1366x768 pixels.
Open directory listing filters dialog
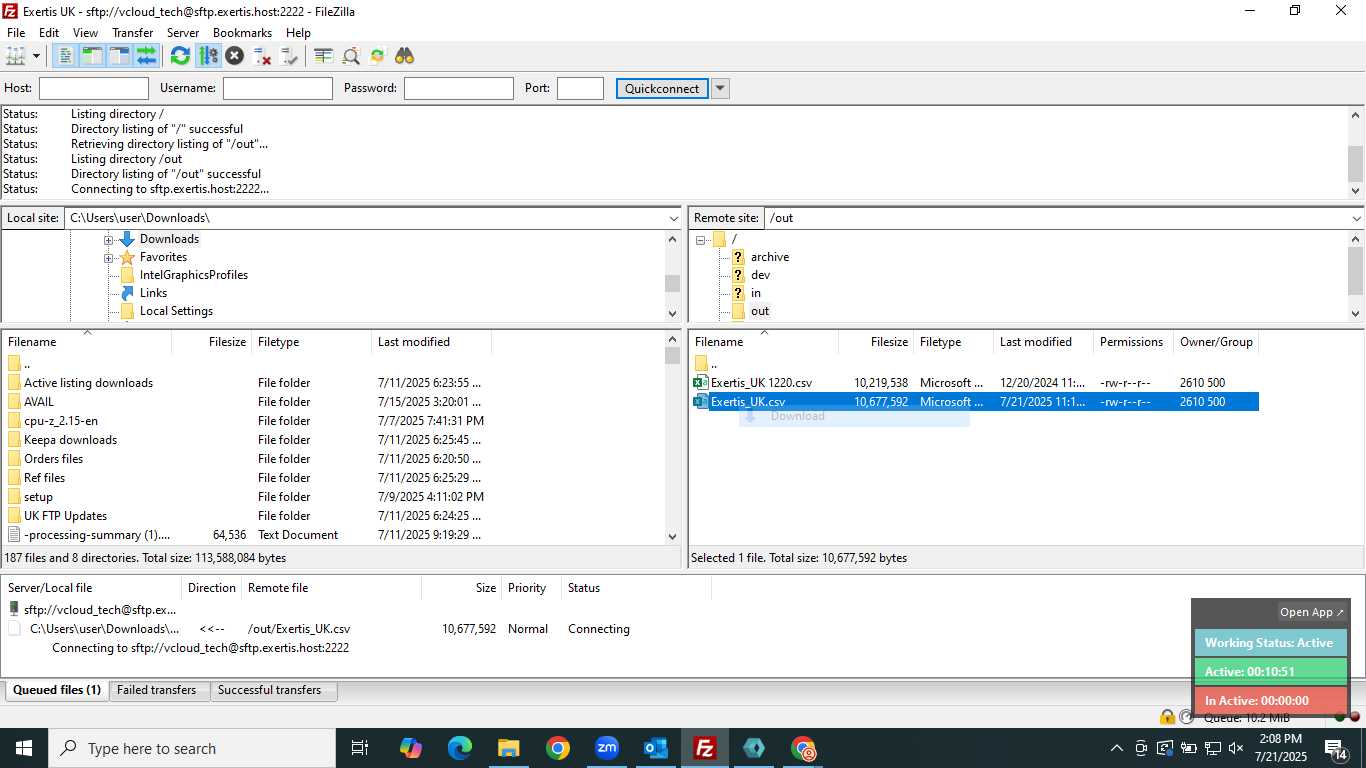click(x=323, y=56)
